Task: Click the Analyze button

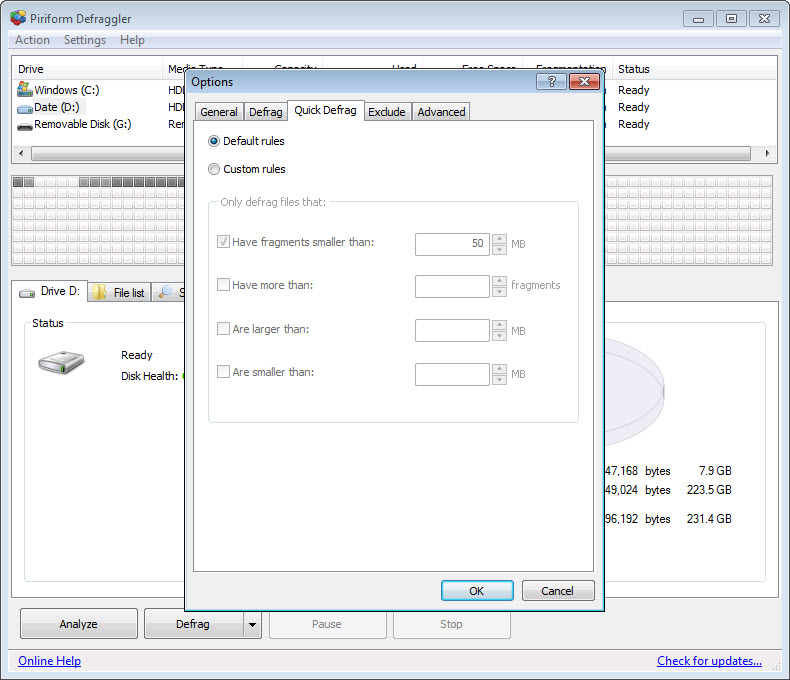Action: click(x=79, y=624)
